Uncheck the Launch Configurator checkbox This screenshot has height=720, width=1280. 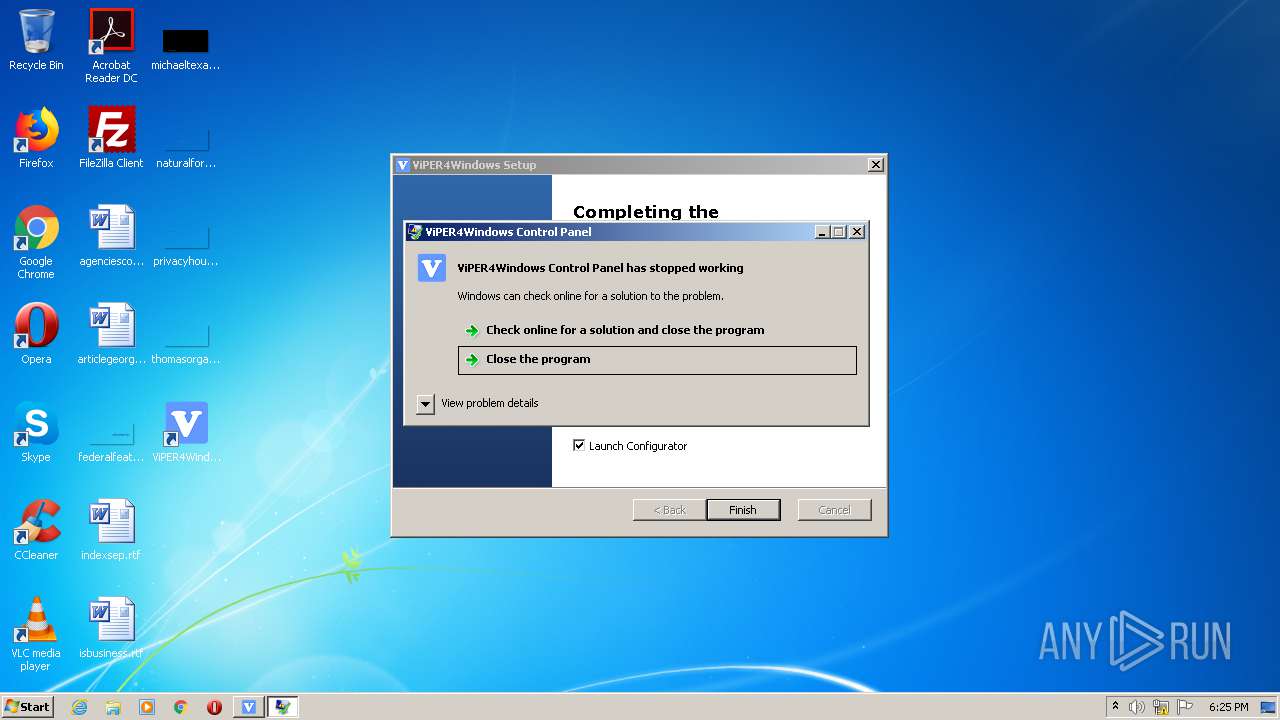(x=579, y=445)
